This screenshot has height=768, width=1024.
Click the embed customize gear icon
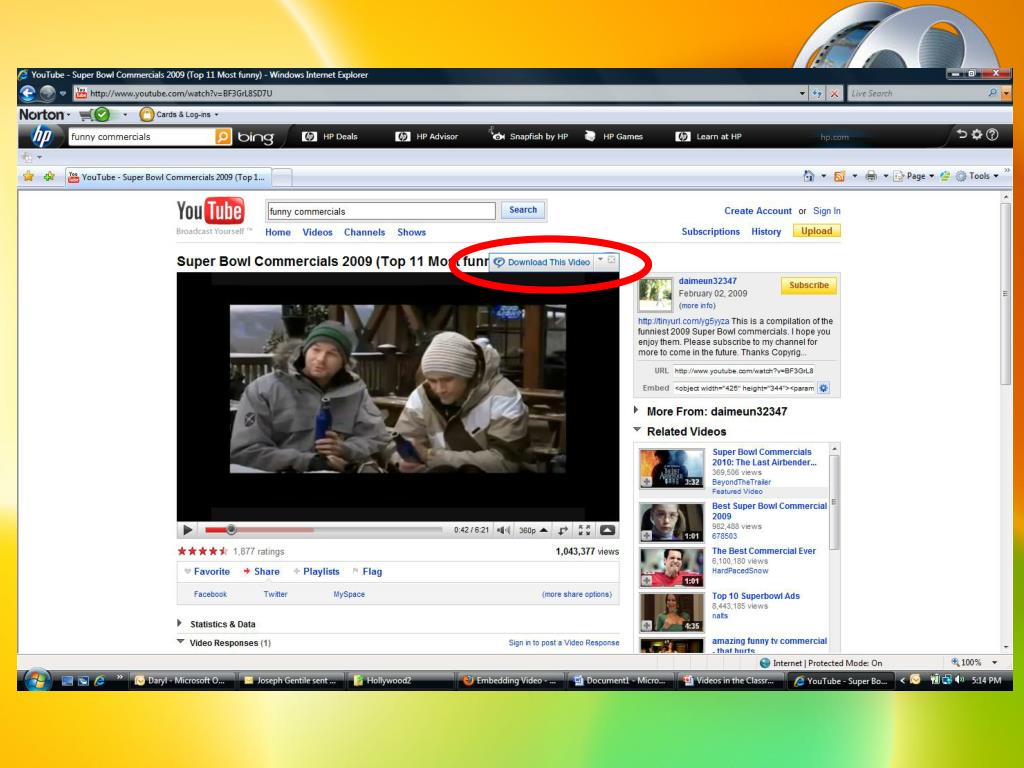point(824,388)
